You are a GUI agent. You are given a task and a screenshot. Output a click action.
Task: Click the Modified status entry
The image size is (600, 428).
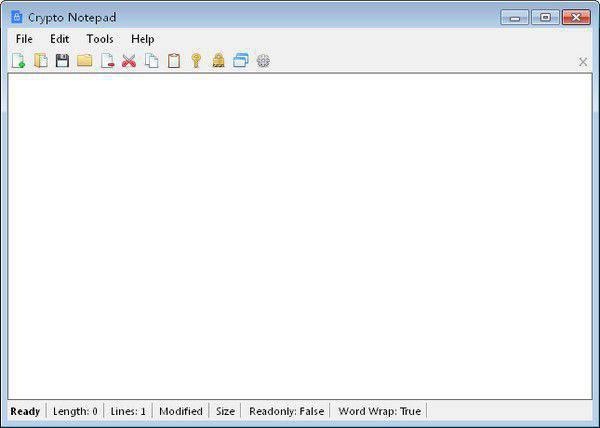pos(181,412)
